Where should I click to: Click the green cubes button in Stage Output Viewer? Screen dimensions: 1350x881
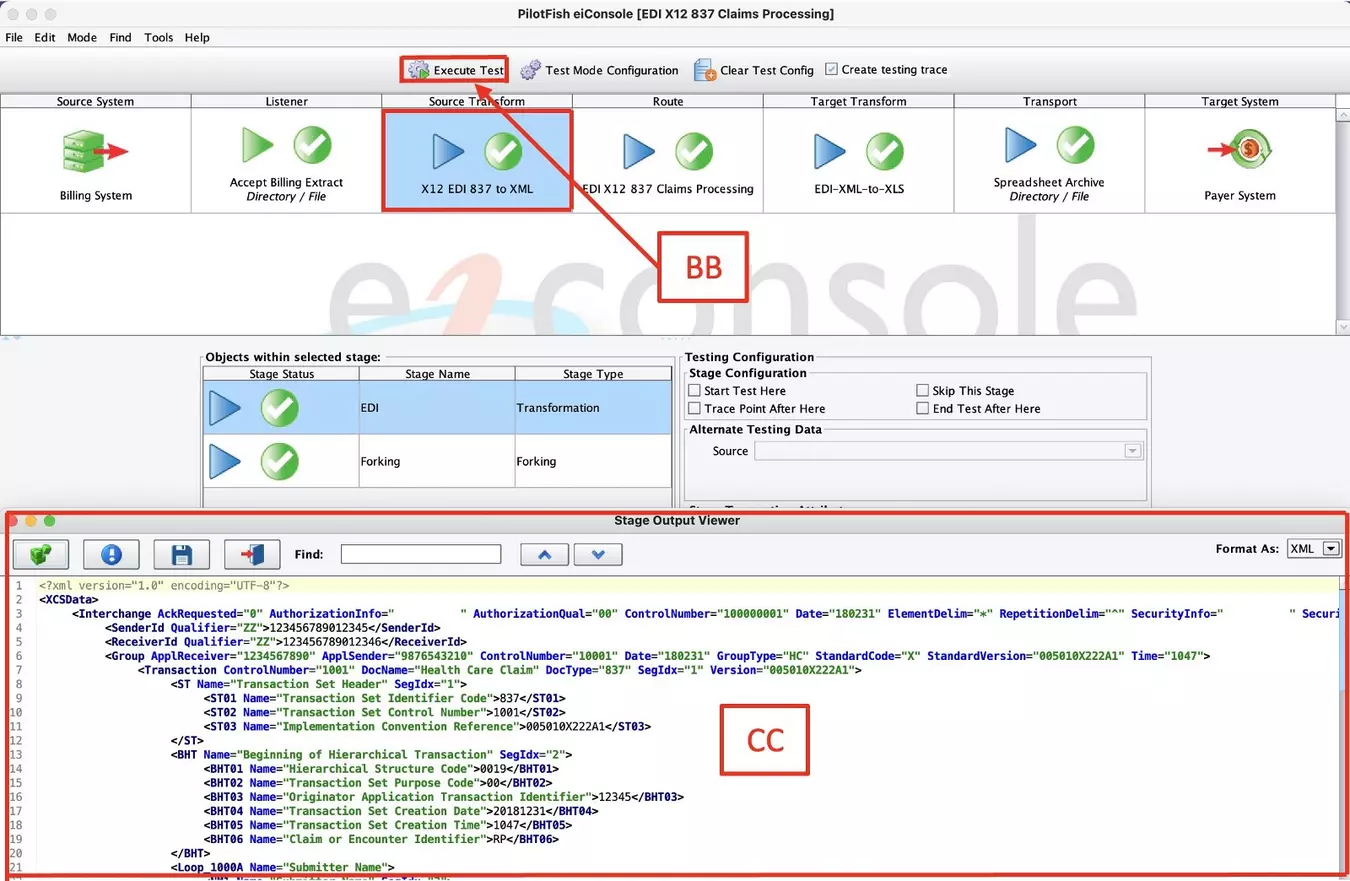tap(40, 554)
